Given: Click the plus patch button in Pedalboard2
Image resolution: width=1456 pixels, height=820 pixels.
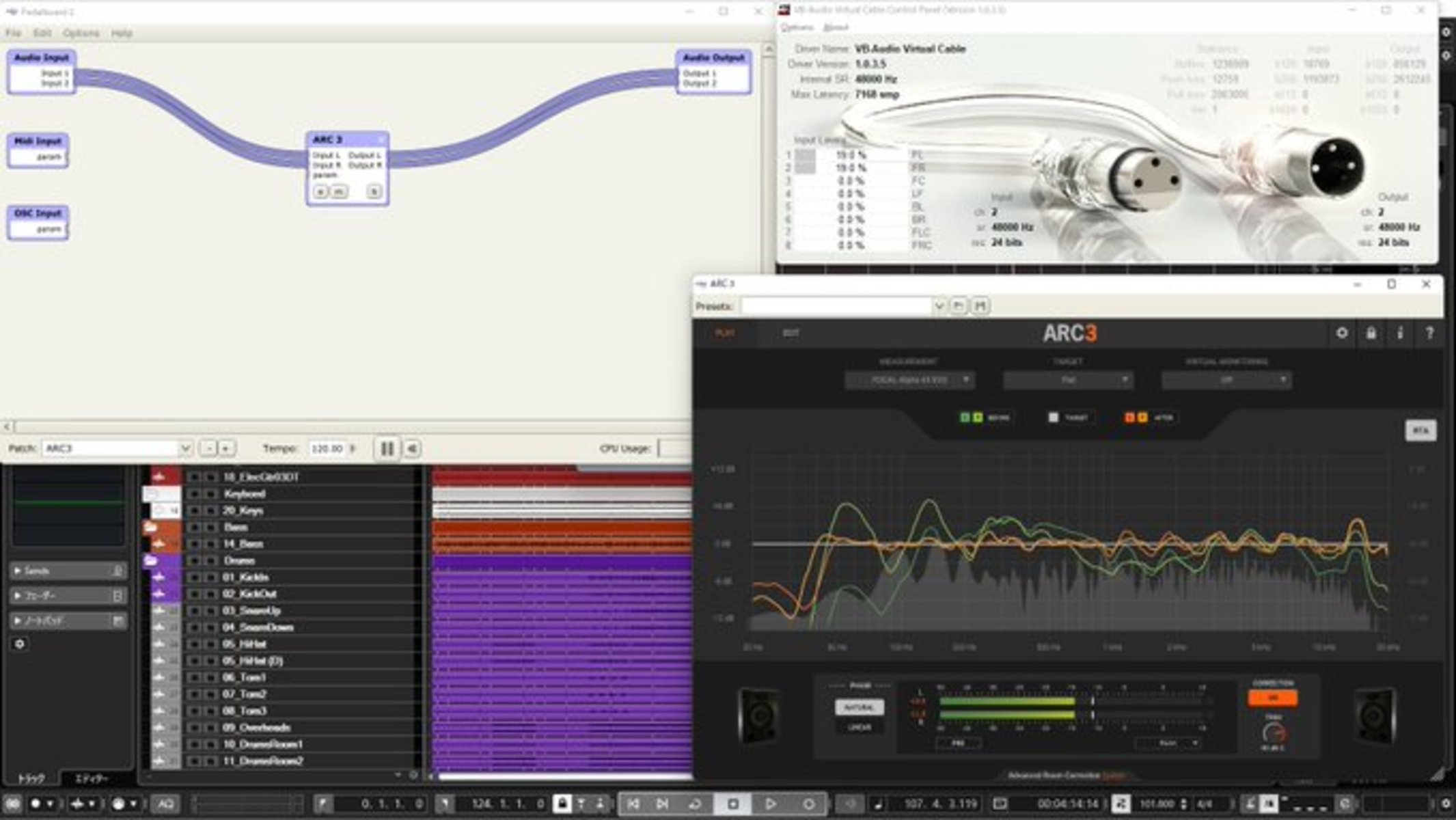Looking at the screenshot, I should (226, 448).
